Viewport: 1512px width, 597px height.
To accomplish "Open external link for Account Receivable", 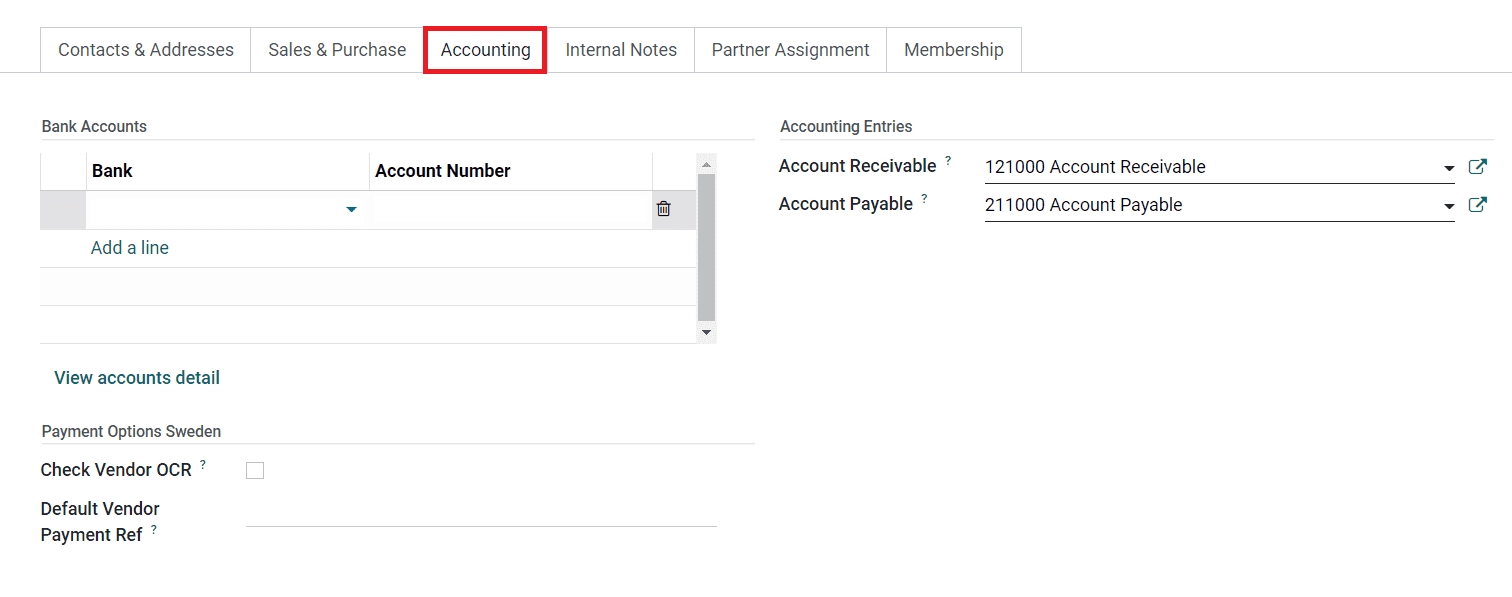I will (x=1477, y=167).
